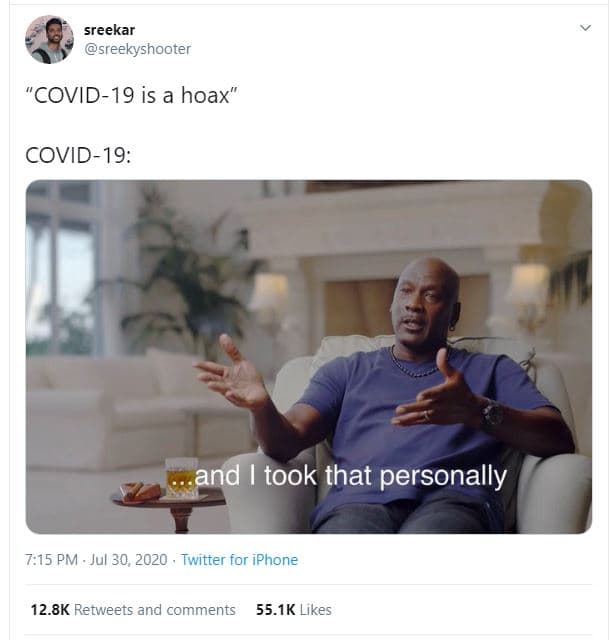Click the Jul 30, 2020 date
Screen dimensions: 611x640
tap(128, 560)
